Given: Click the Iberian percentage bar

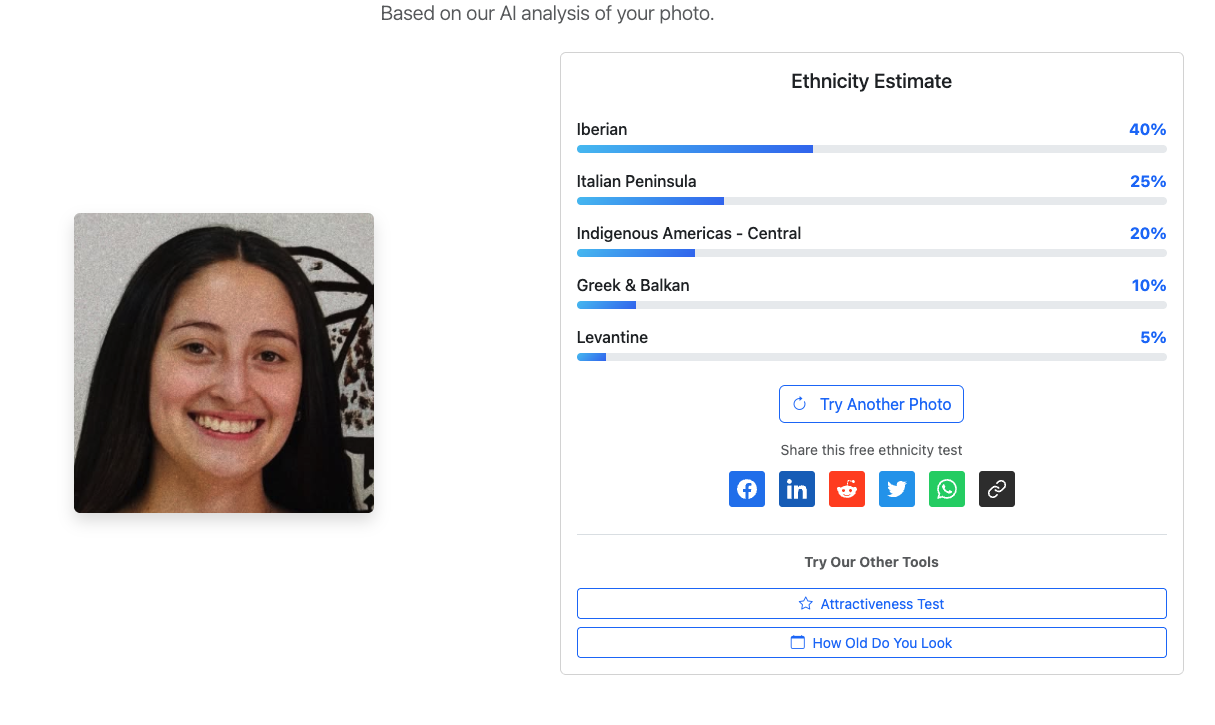Looking at the screenshot, I should pyautogui.click(x=871, y=149).
